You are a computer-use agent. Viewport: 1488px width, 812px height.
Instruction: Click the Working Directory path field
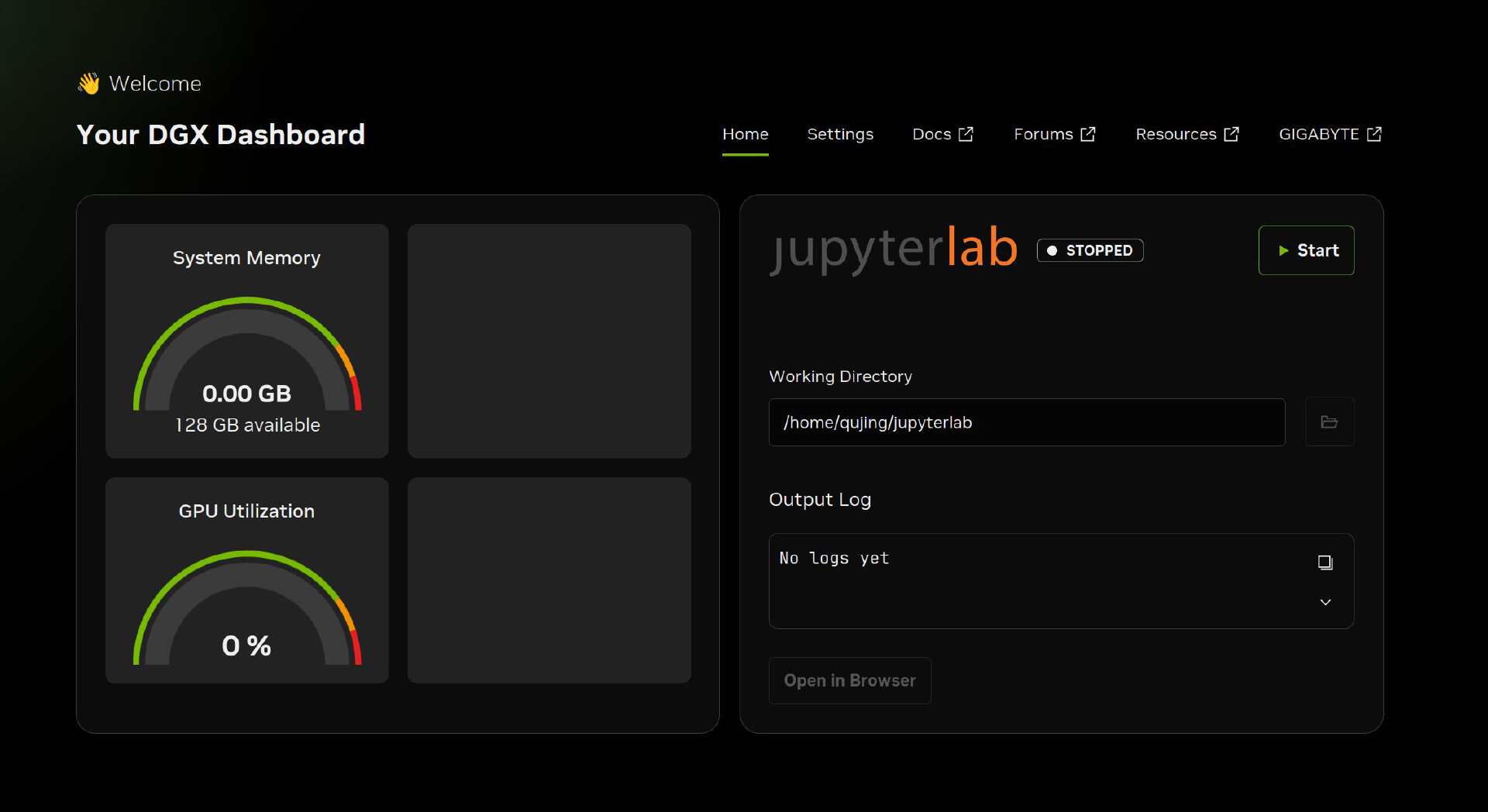(x=1027, y=422)
